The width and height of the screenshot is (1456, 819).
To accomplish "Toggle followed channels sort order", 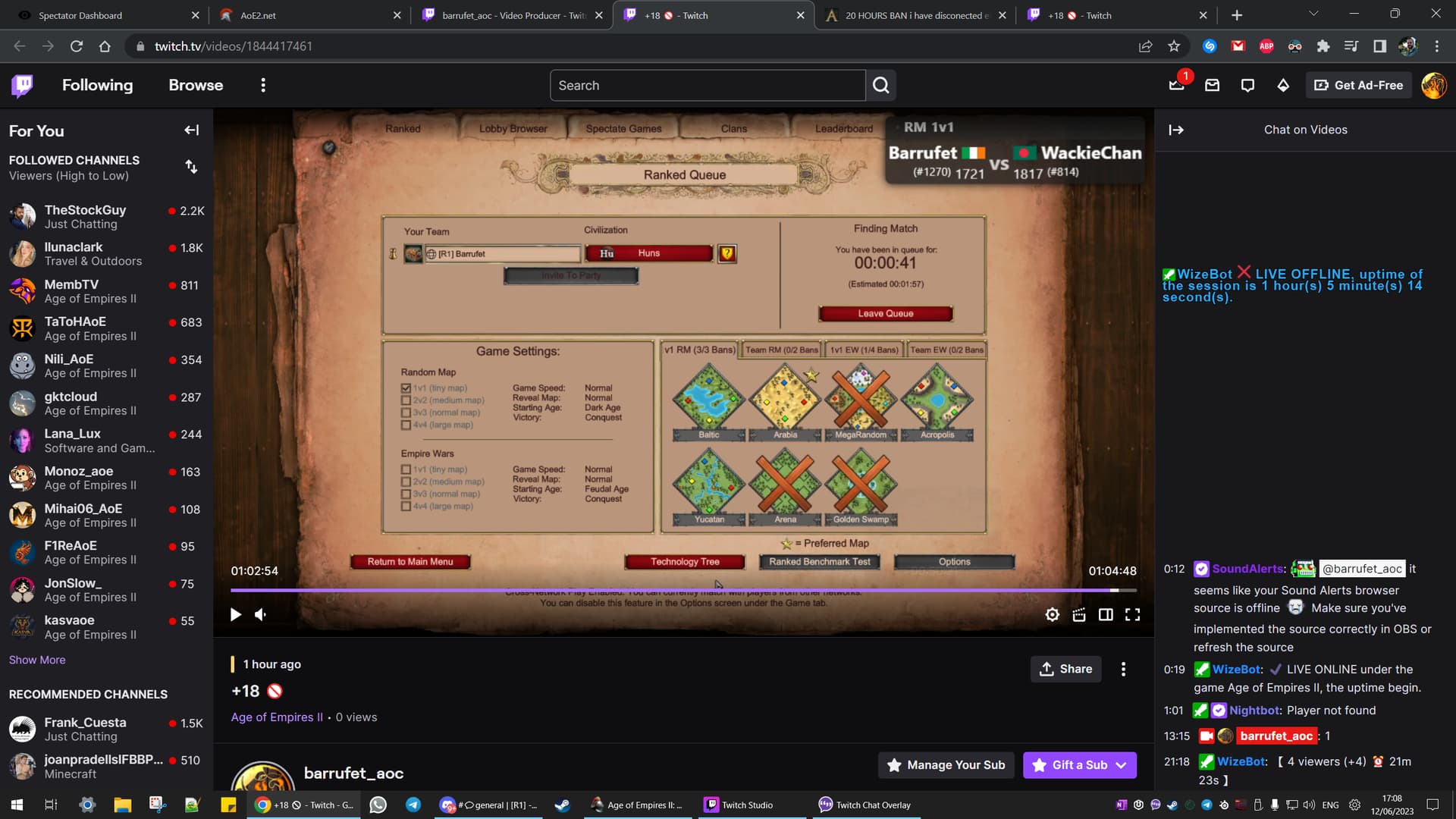I will (x=191, y=167).
